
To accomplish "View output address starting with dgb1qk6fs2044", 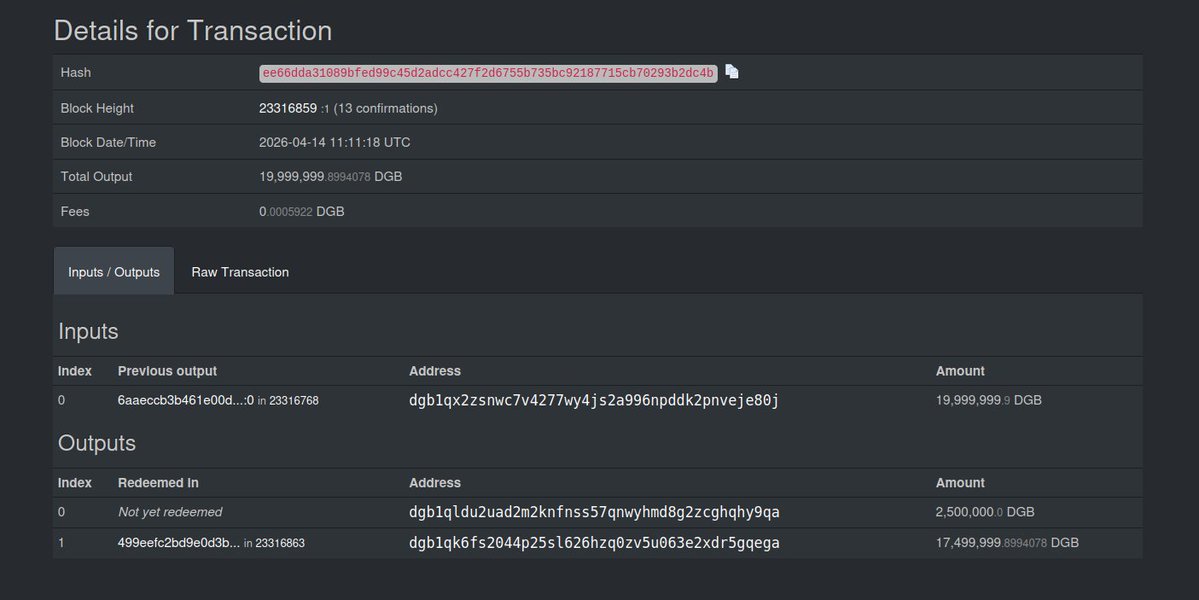I will [x=594, y=543].
